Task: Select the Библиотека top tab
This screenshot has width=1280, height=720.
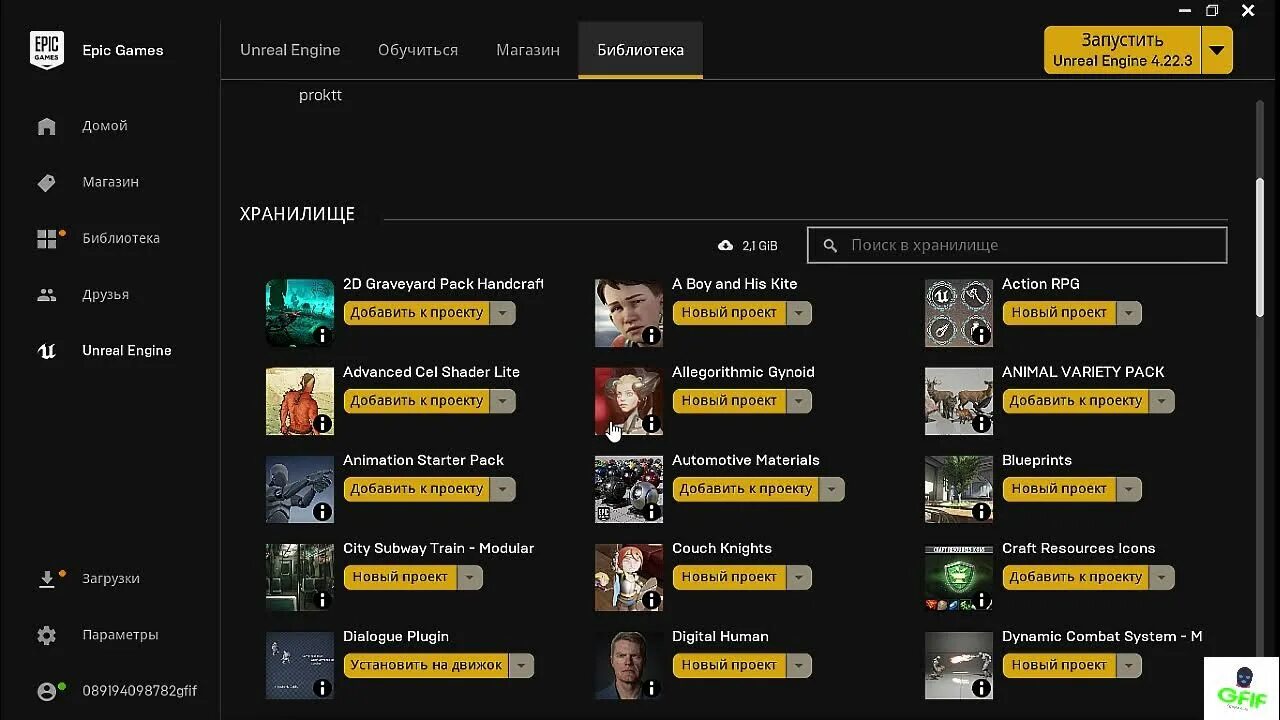Action: (x=641, y=50)
